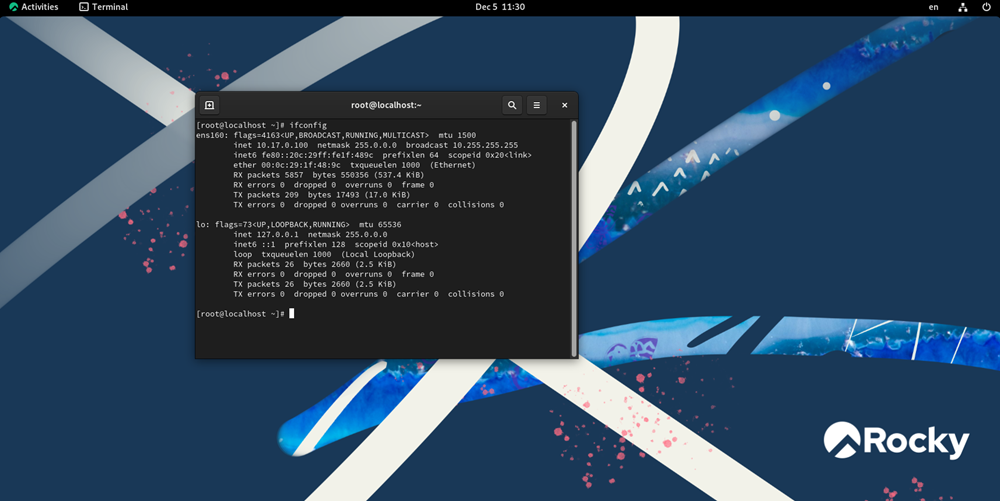
Task: Click the root@localhost:~ title bar
Action: (x=386, y=105)
